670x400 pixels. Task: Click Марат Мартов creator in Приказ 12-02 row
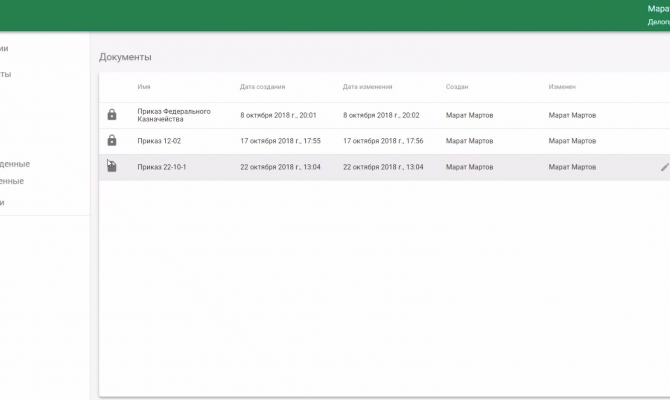tap(470, 141)
